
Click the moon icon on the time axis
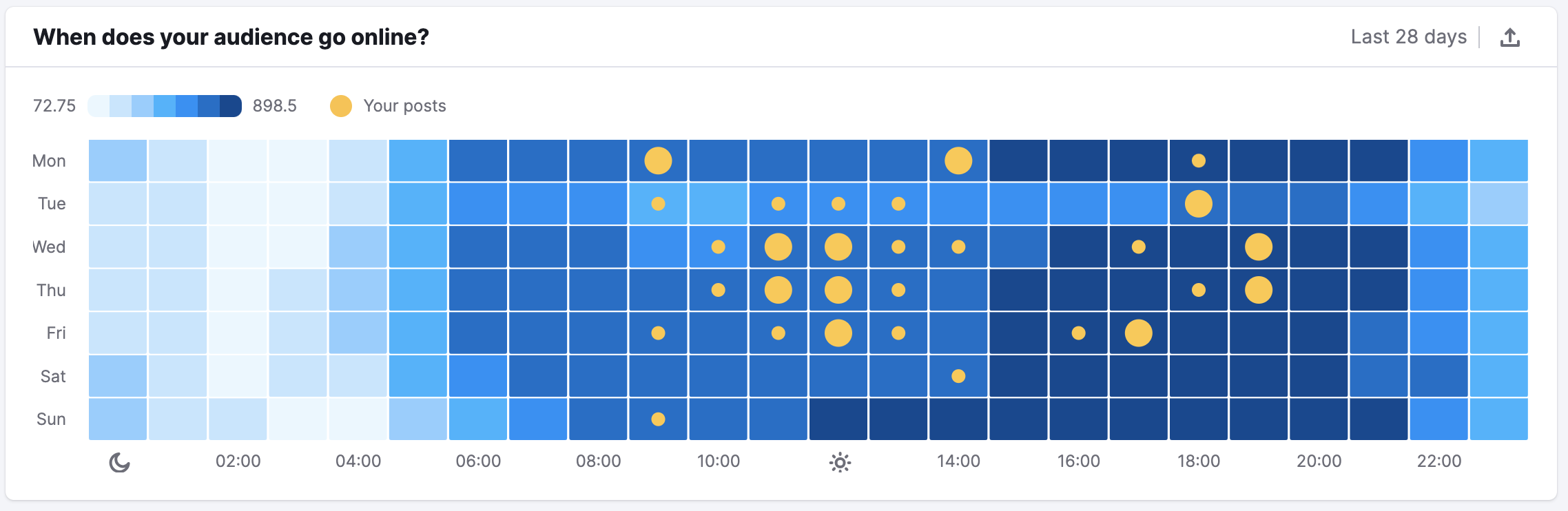point(118,461)
